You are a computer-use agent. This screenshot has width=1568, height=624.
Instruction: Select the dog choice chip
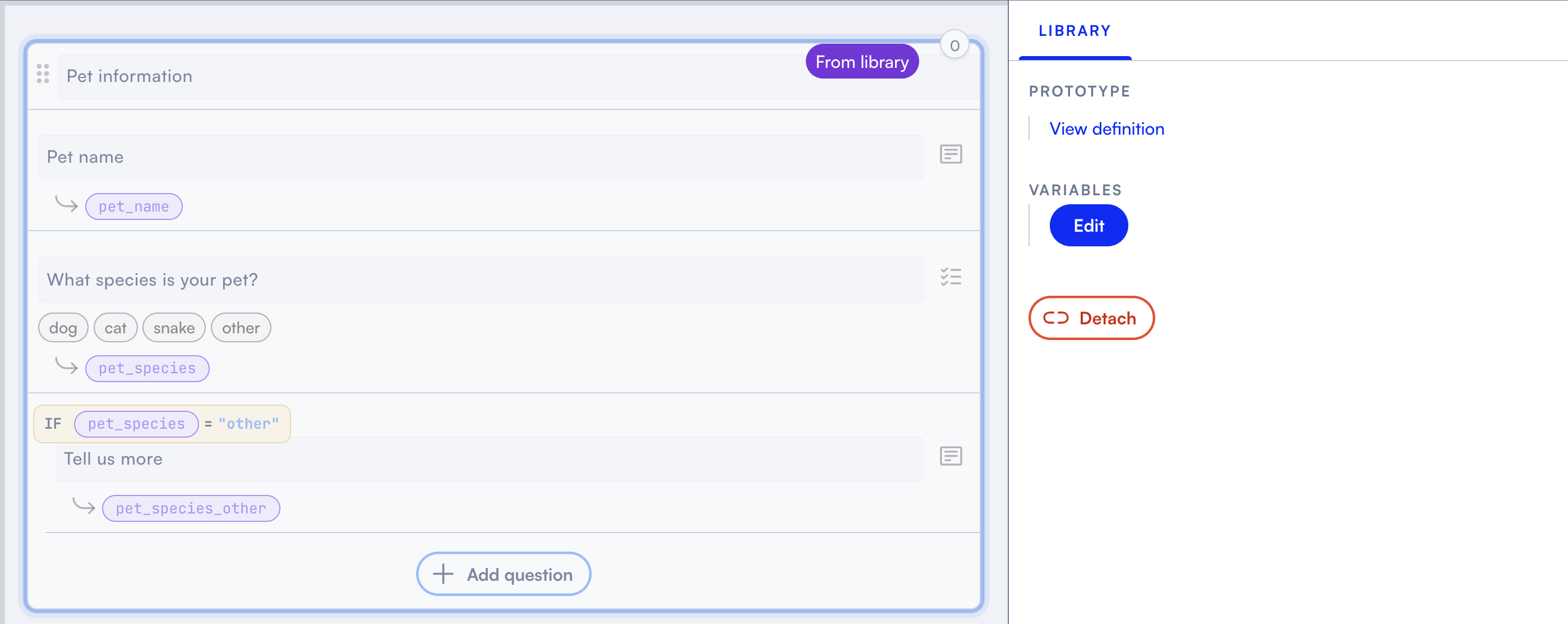pyautogui.click(x=63, y=328)
